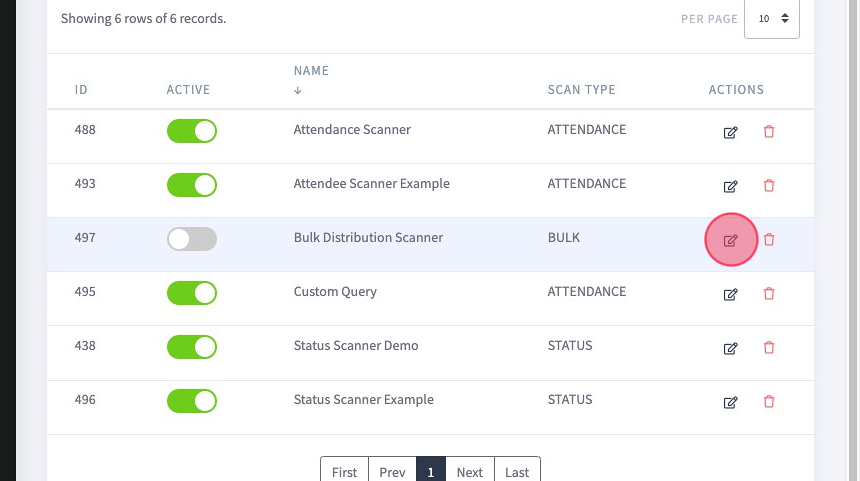Turn off Custom Query active switch

tap(192, 293)
